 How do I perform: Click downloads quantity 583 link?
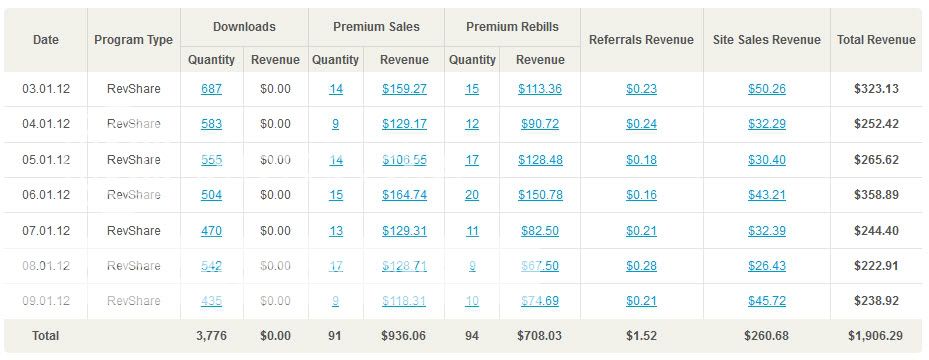tap(212, 124)
